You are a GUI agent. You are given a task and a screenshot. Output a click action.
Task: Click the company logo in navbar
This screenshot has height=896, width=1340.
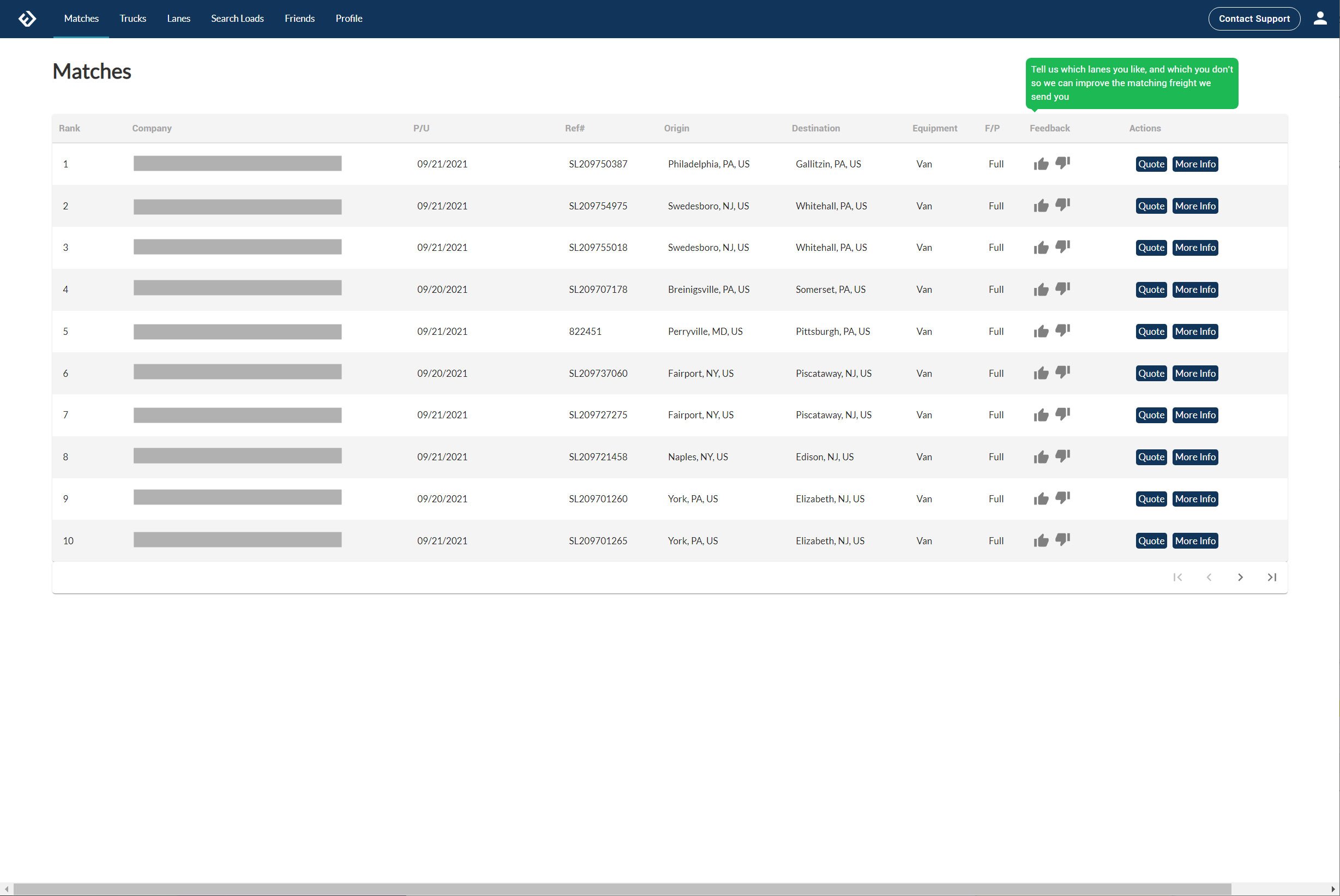click(x=27, y=19)
